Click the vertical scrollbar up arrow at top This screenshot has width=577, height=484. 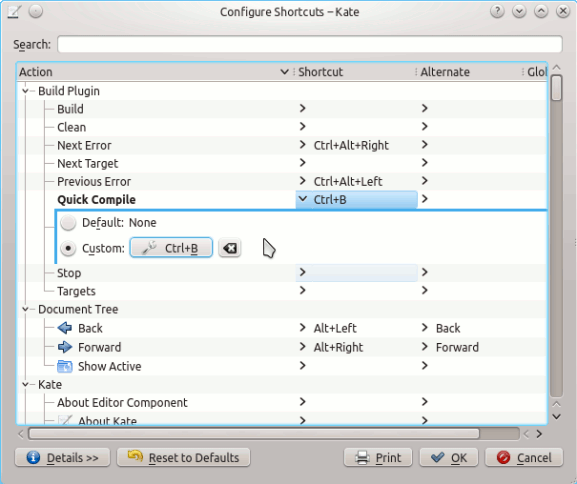coord(557,67)
